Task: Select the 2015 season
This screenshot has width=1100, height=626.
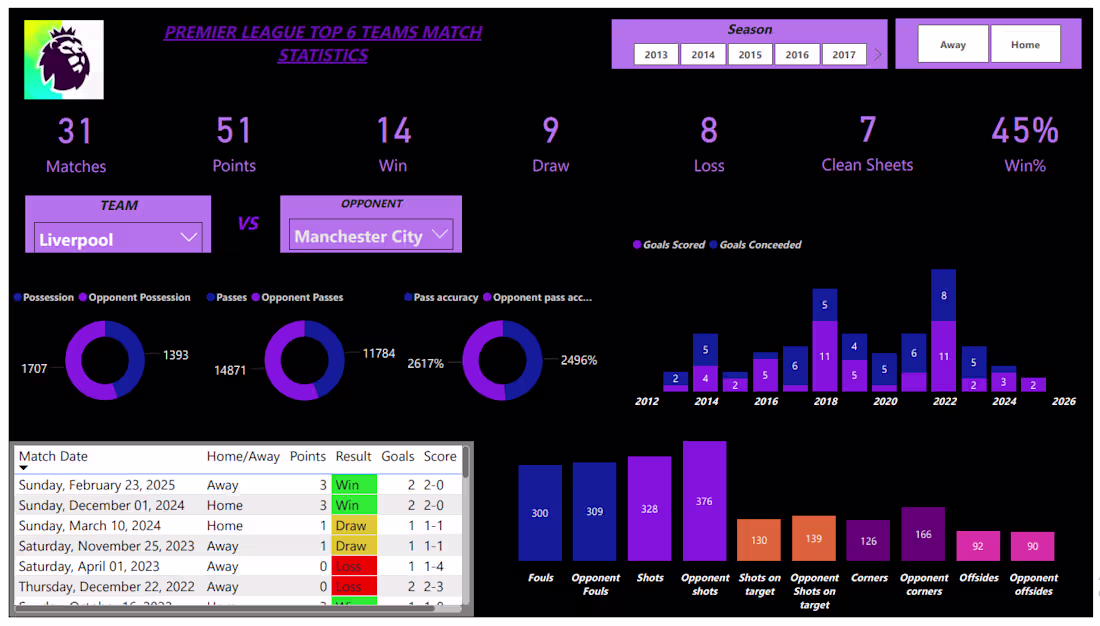Action: point(750,54)
